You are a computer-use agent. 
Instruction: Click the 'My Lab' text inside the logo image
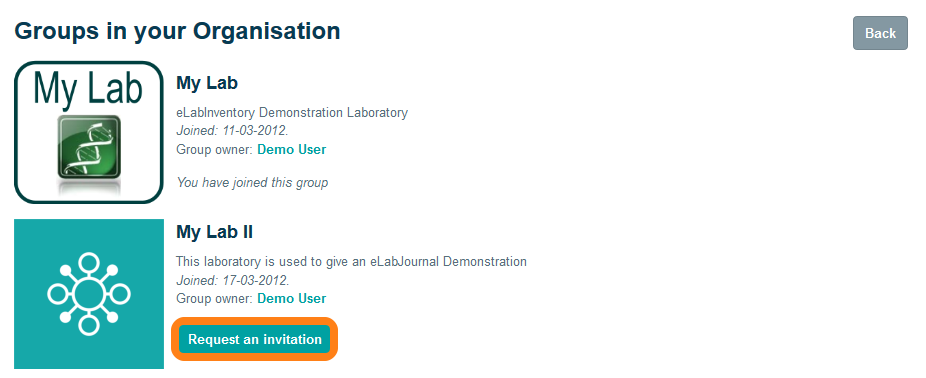coord(88,87)
